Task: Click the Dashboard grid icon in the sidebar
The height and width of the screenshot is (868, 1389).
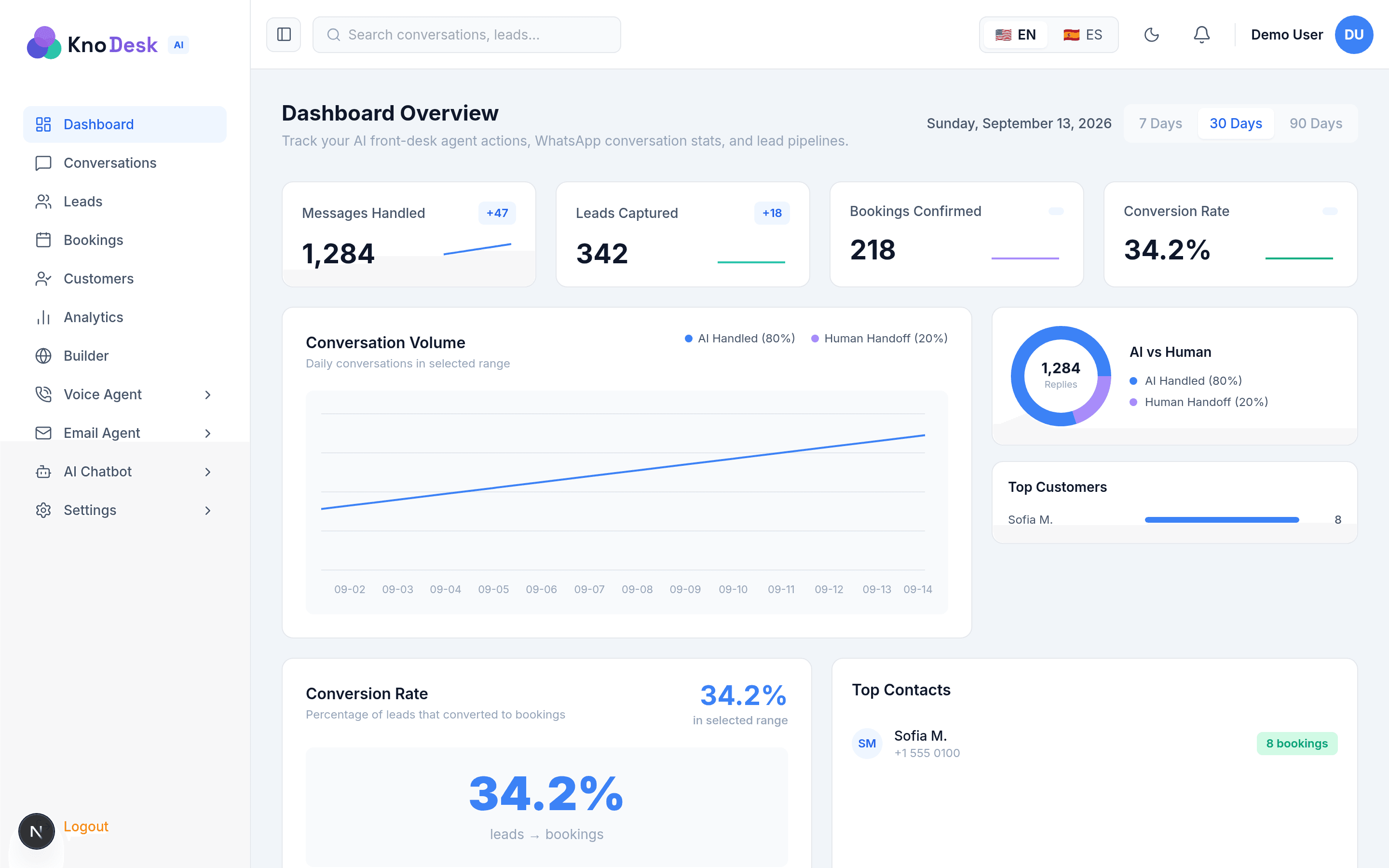Action: 43,124
